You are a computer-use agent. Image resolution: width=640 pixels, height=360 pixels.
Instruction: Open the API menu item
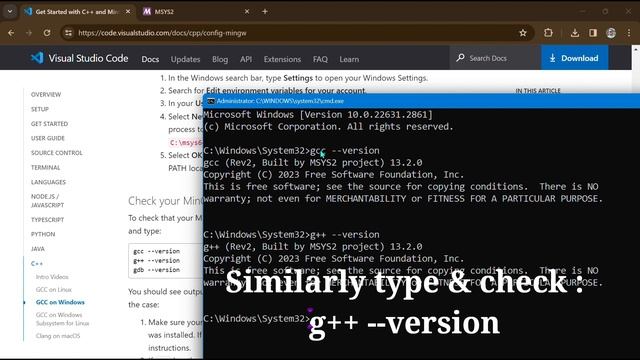246,59
